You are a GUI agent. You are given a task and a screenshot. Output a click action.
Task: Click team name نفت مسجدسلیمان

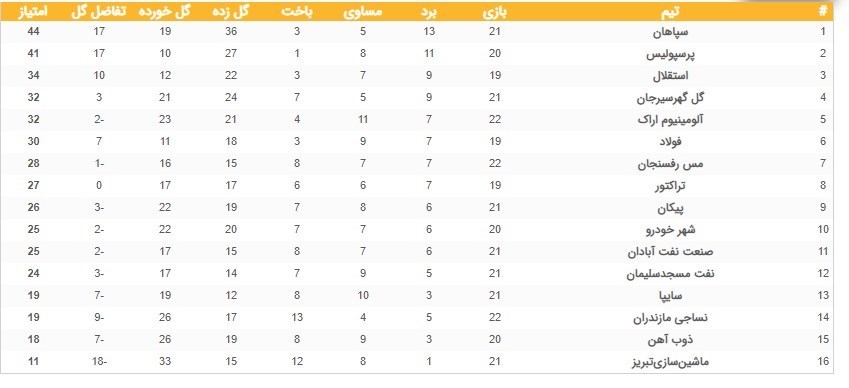[670, 274]
